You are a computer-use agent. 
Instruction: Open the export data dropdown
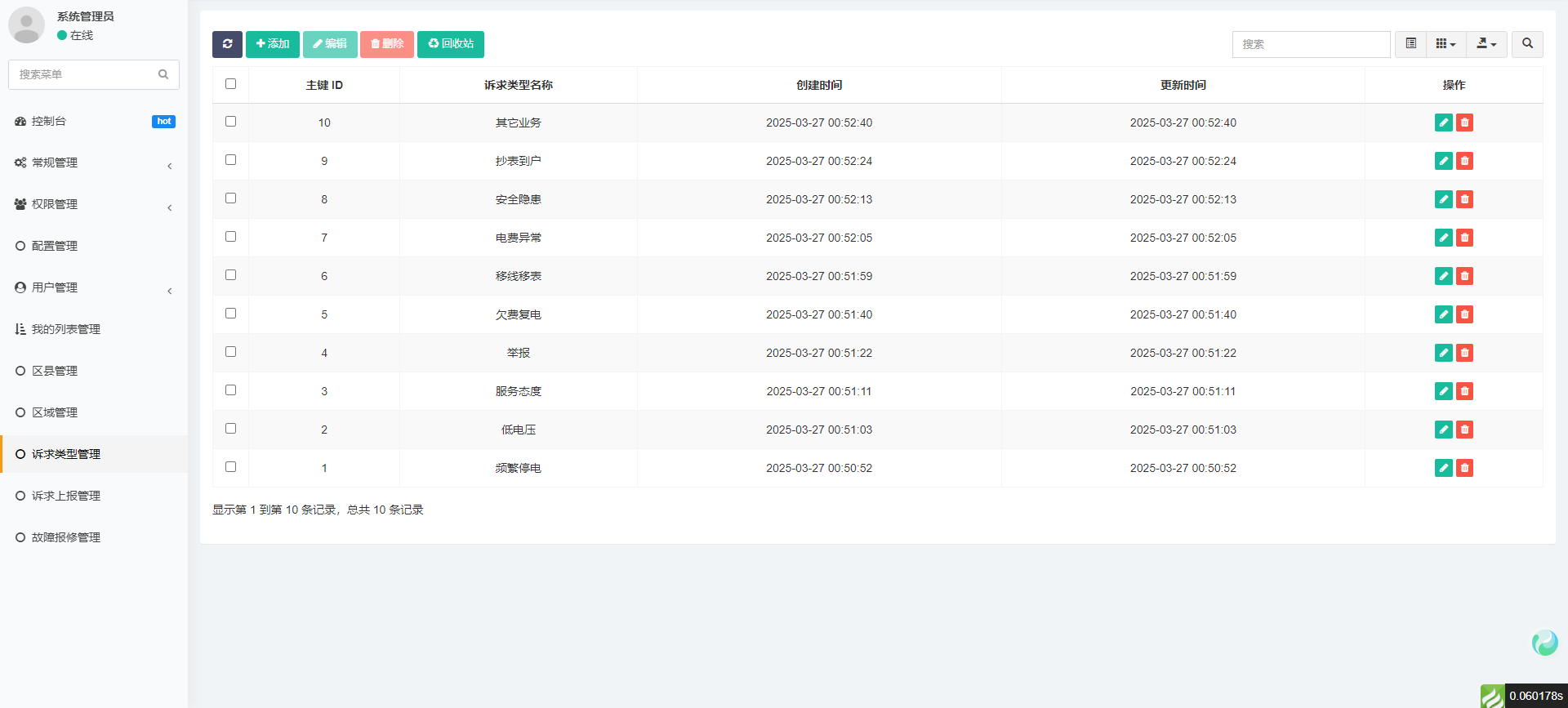point(1486,44)
